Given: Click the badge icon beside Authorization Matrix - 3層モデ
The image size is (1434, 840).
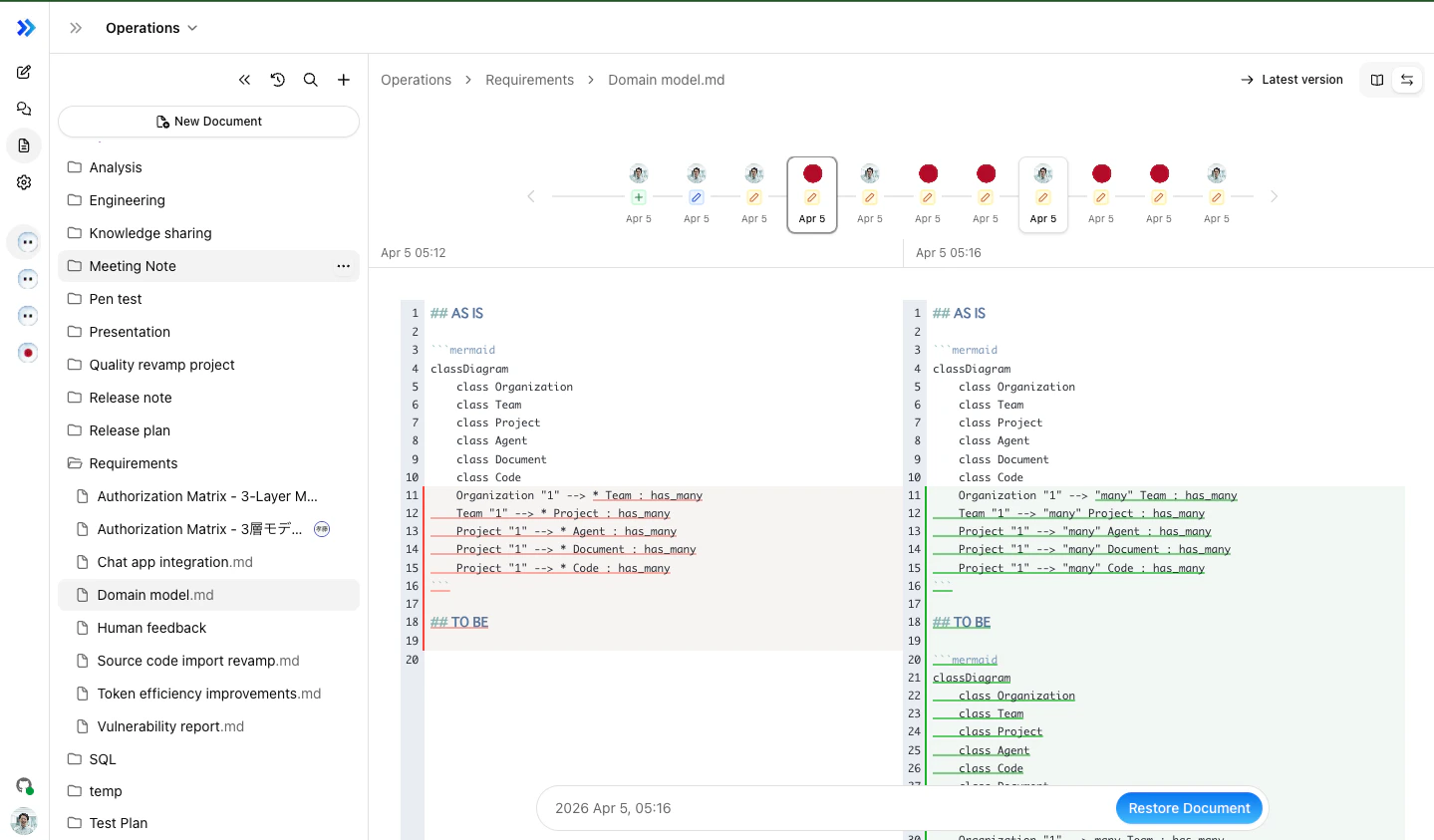Looking at the screenshot, I should [322, 529].
